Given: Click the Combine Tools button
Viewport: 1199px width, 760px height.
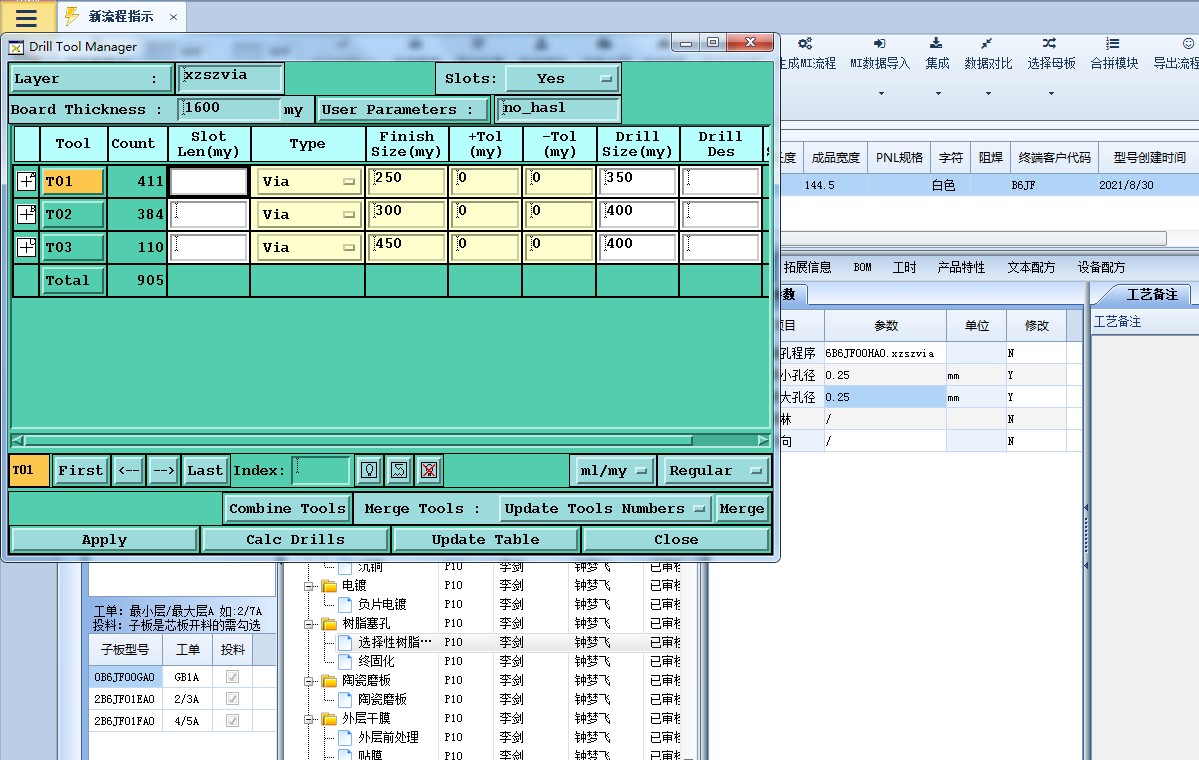Looking at the screenshot, I should [x=288, y=508].
